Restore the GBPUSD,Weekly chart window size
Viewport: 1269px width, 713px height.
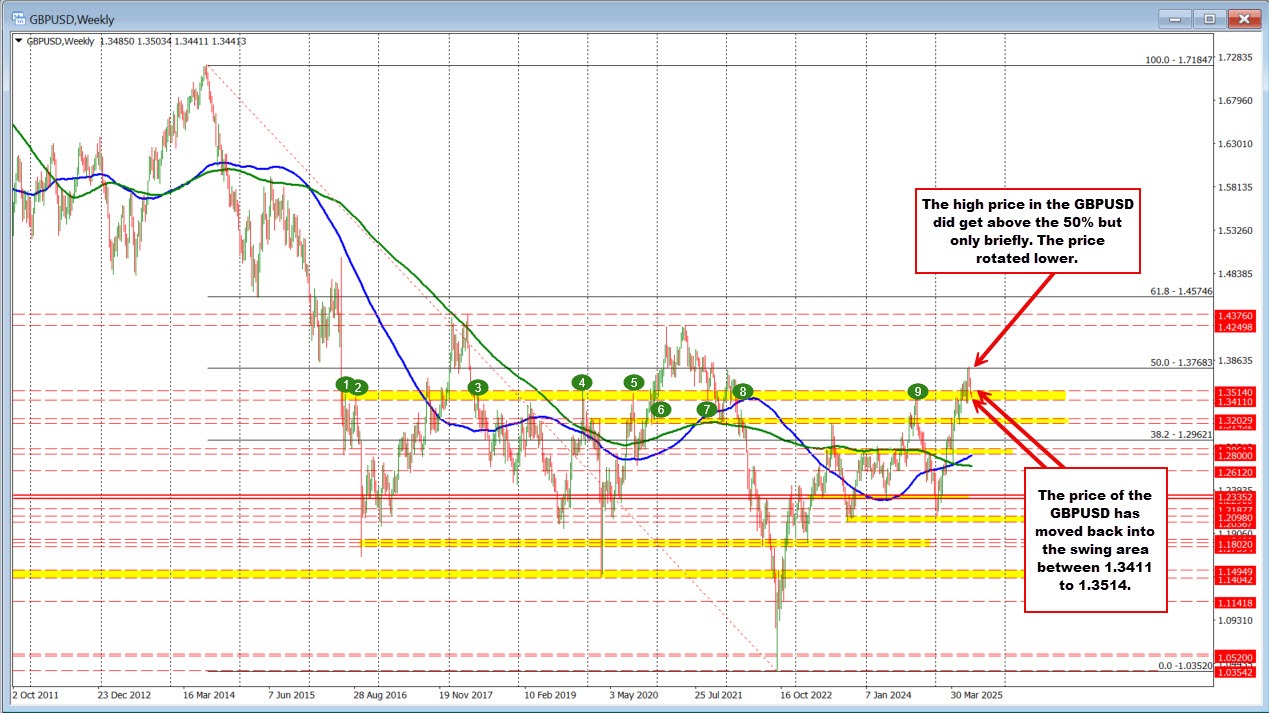[1208, 18]
